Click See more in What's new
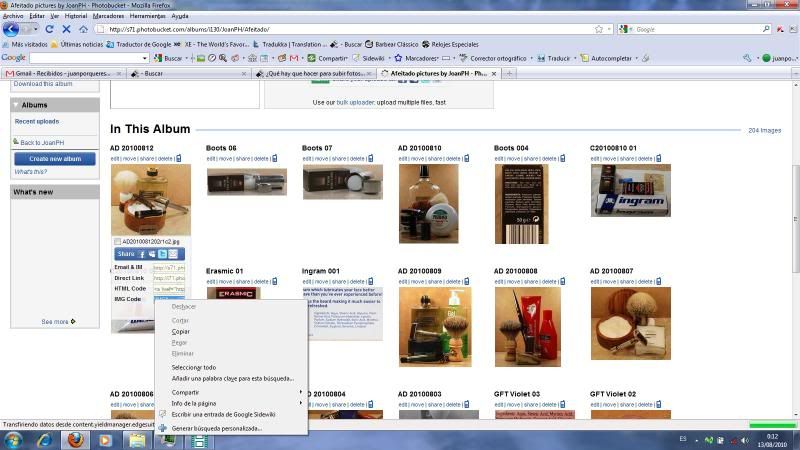The image size is (800, 450). point(55,322)
